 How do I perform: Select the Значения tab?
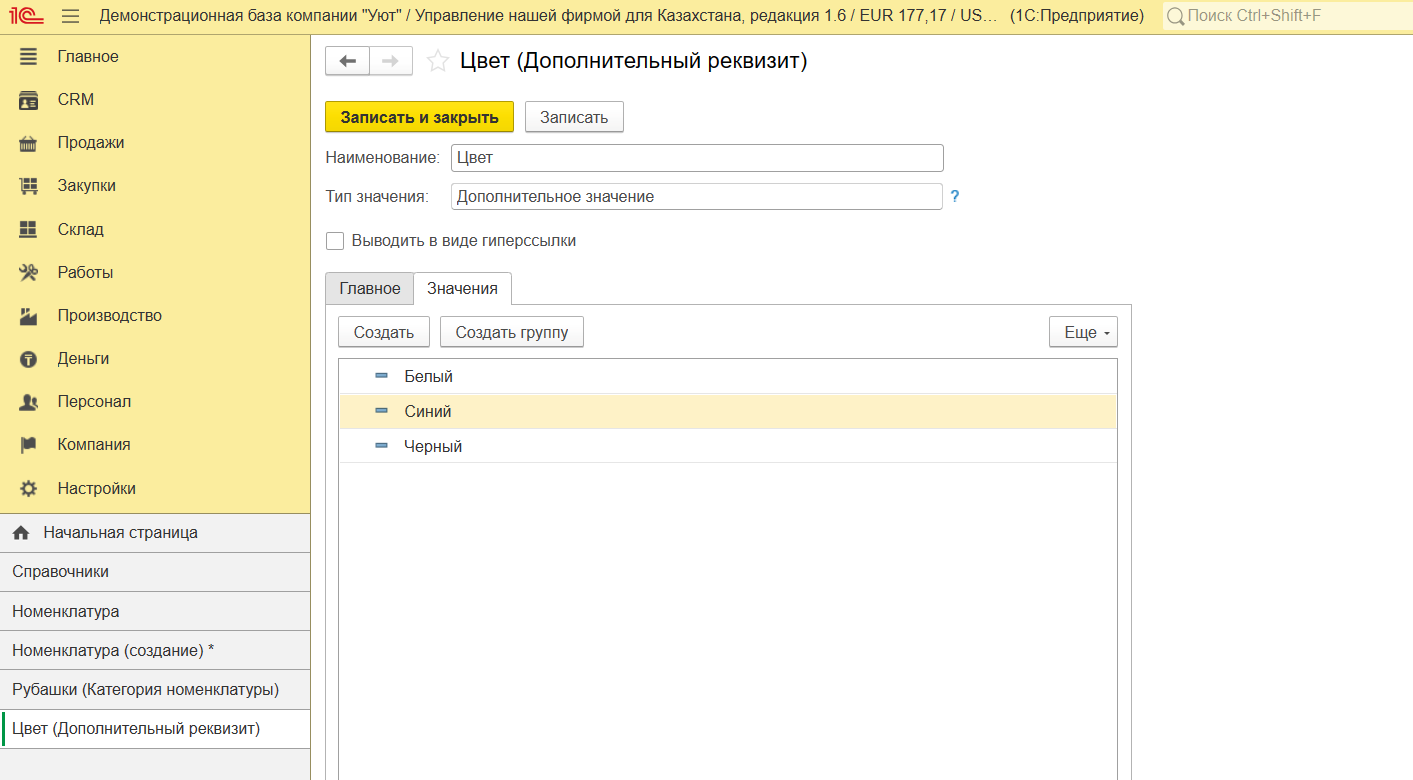coord(462,288)
